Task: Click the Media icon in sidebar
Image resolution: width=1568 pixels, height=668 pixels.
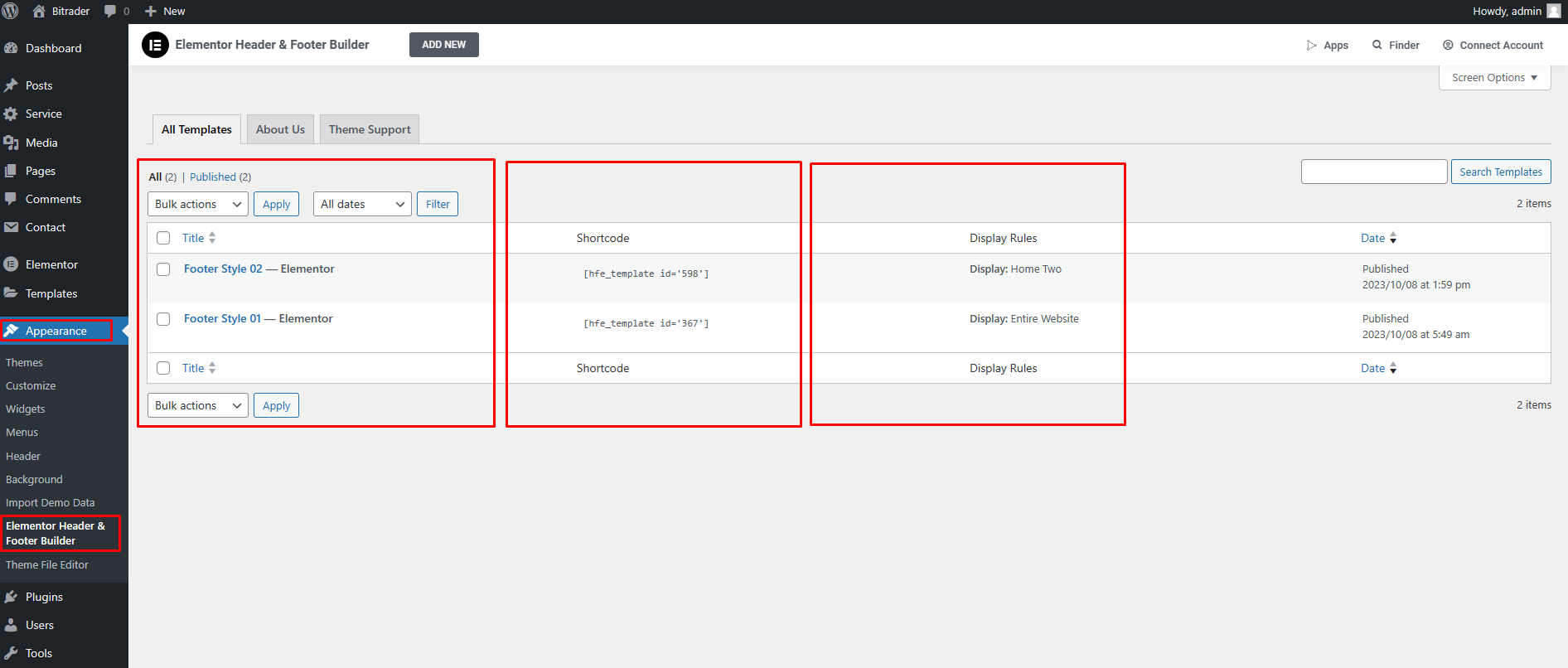Action: pyautogui.click(x=11, y=143)
